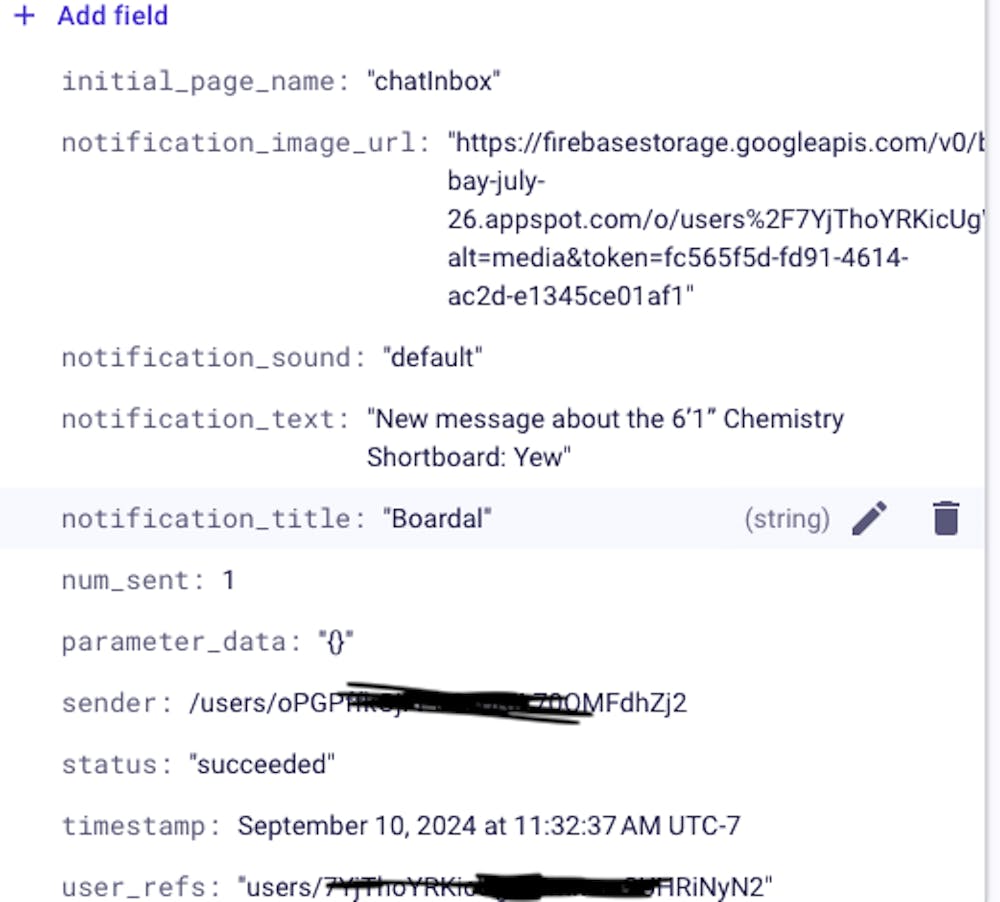Click the "chatInbox" value
Viewport: 1000px width, 902px height.
[433, 81]
